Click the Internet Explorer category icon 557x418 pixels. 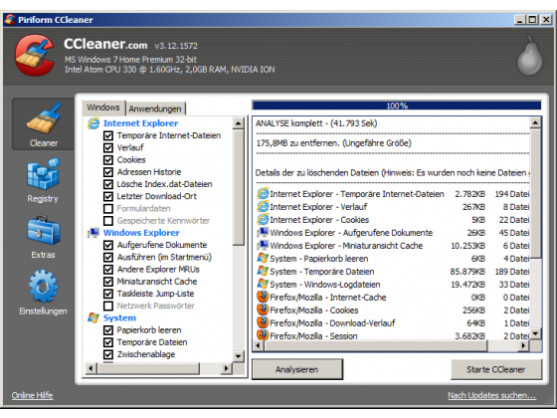coord(93,123)
